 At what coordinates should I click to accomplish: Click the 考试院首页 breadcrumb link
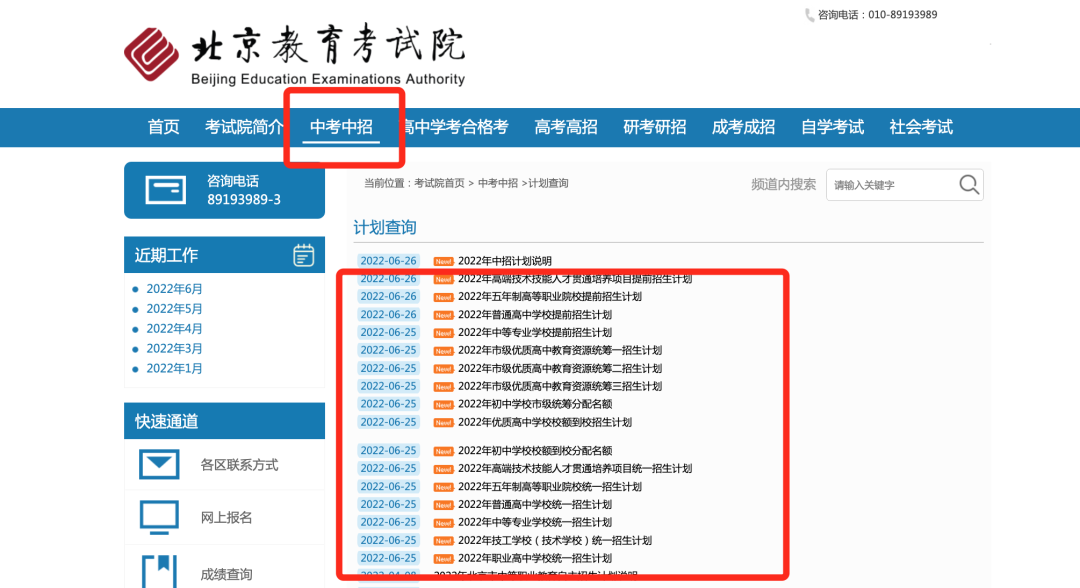439,184
